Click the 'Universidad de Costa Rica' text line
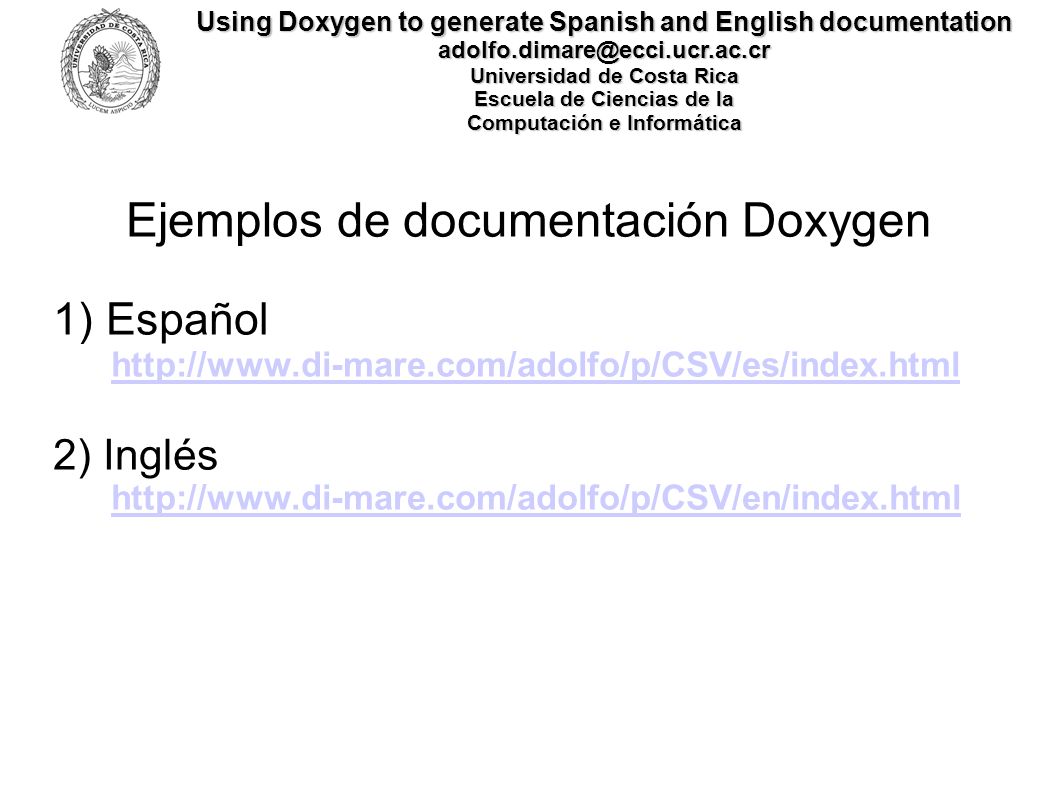1057x794 pixels. [x=604, y=75]
